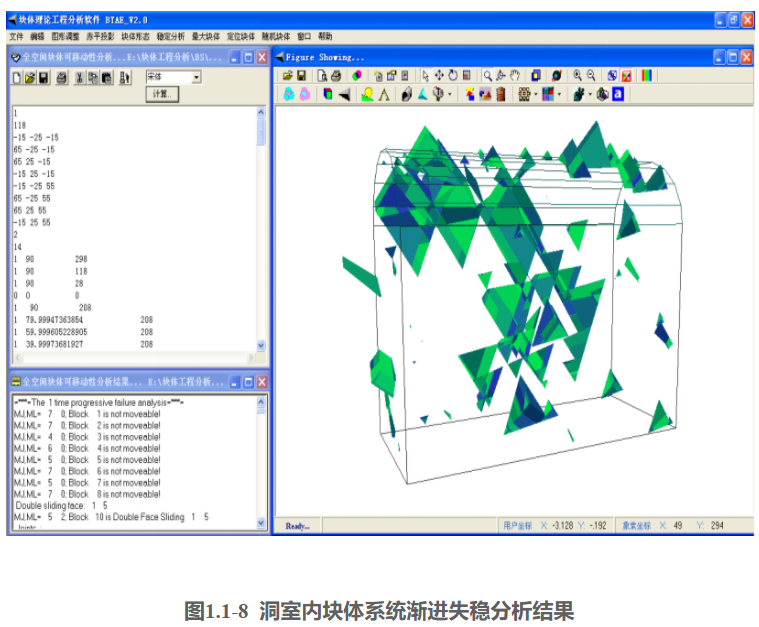Open the 文件 menu
The width and height of the screenshot is (759, 627).
[x=16, y=36]
